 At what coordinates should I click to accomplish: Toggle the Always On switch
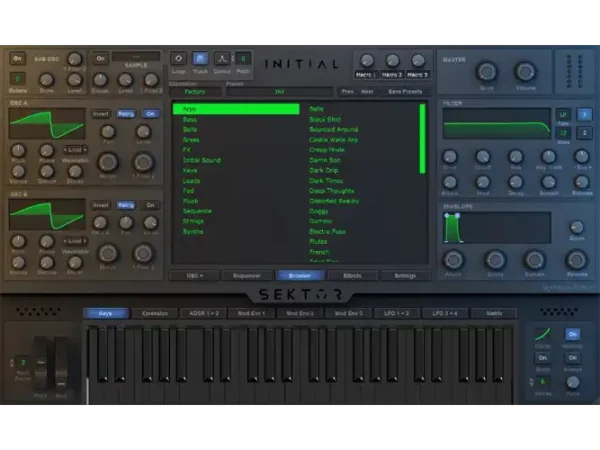[572, 358]
